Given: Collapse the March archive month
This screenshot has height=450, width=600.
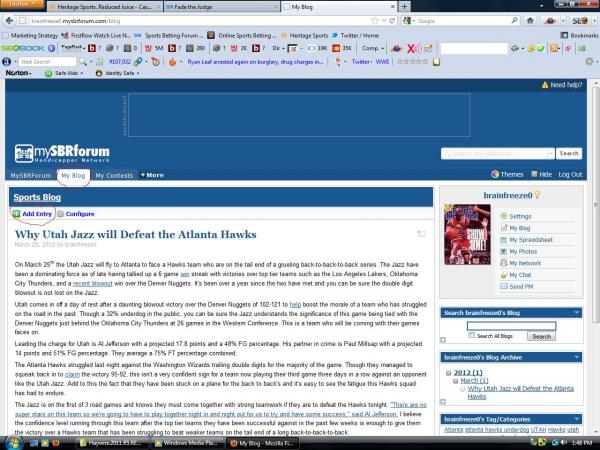Looking at the screenshot, I should (x=456, y=379).
